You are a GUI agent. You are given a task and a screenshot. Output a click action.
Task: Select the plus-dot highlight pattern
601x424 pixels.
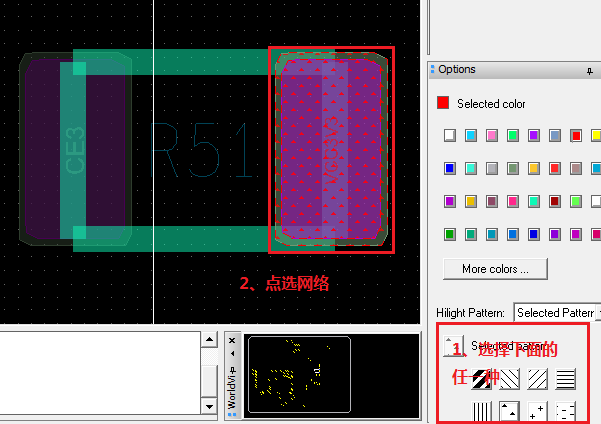(537, 410)
